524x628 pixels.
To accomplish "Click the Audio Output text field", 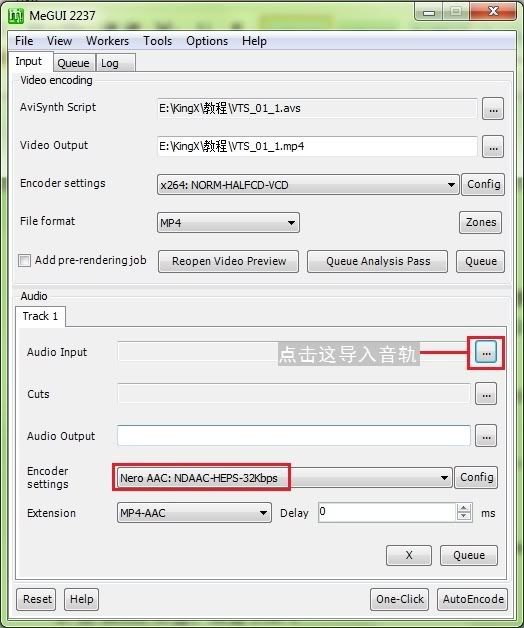I will click(294, 436).
